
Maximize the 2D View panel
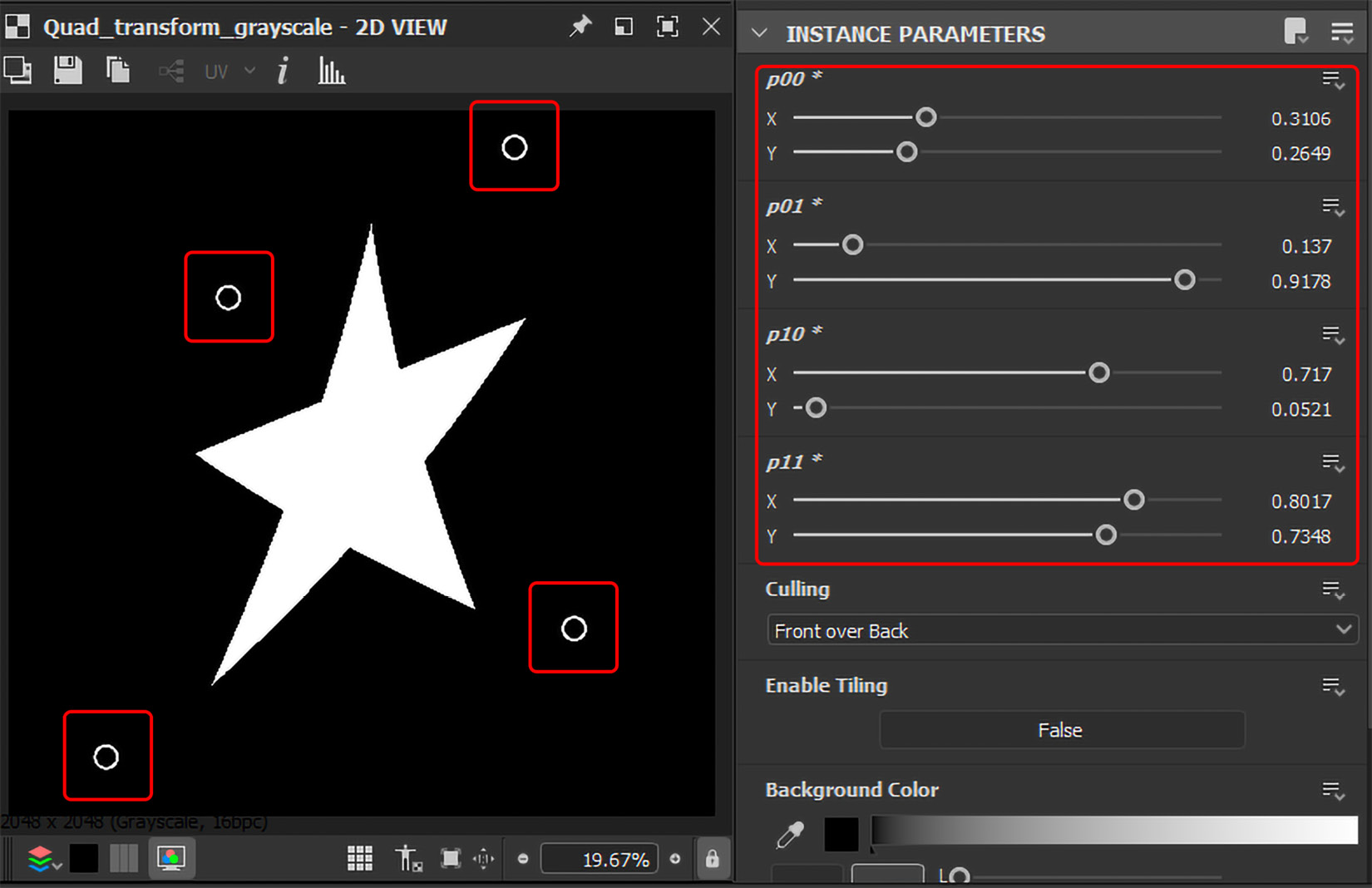pyautogui.click(x=667, y=27)
